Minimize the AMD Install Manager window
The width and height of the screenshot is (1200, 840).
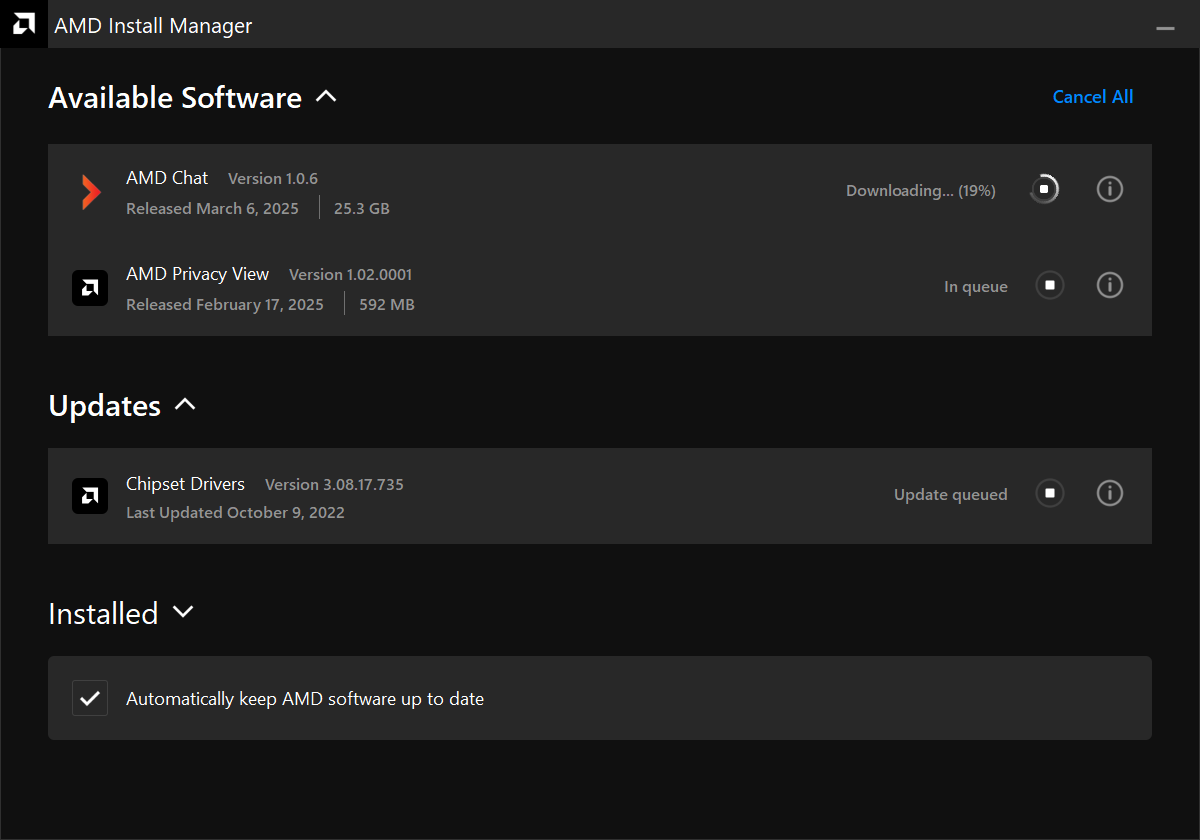[x=1165, y=27]
